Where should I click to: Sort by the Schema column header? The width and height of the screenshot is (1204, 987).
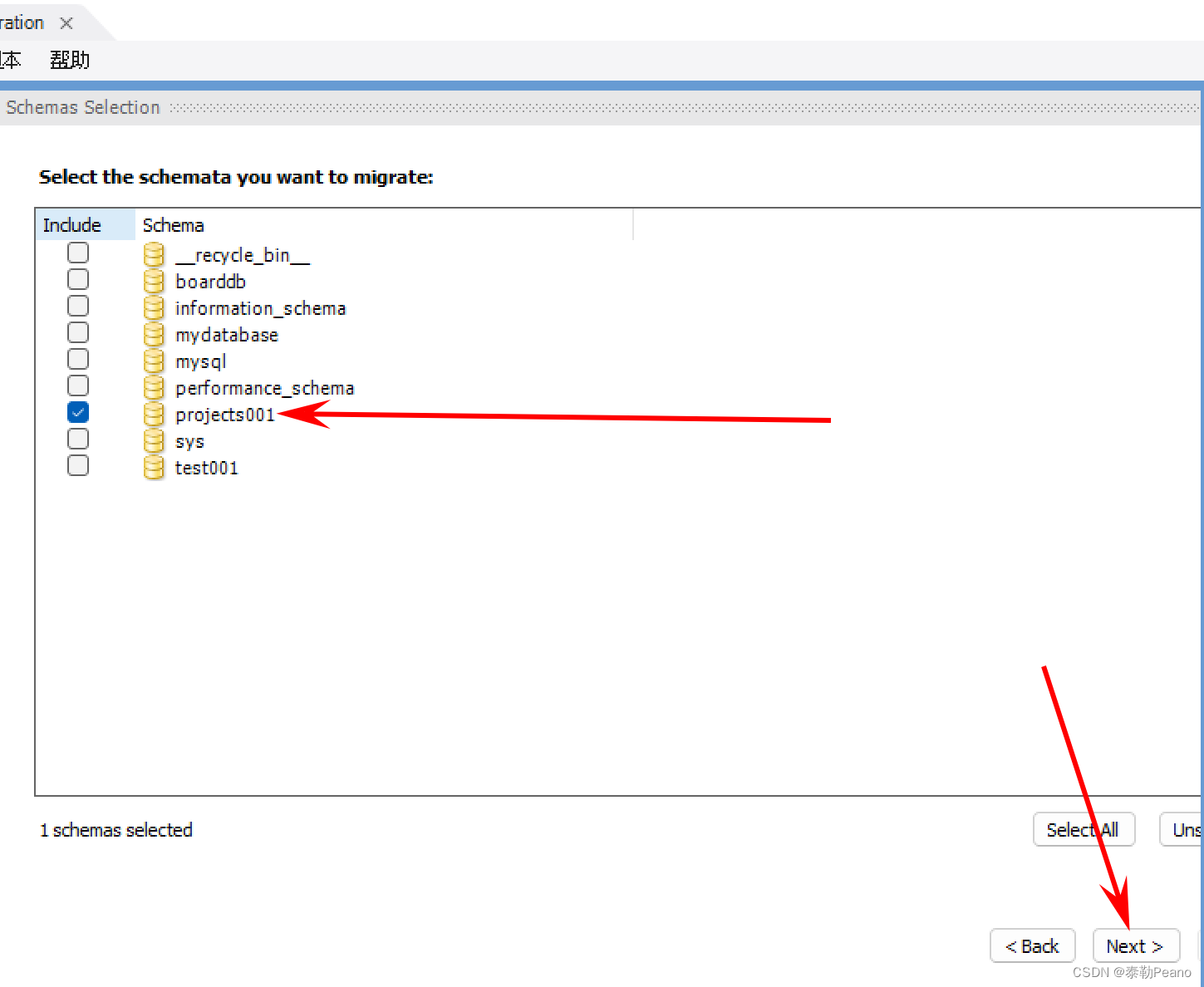click(x=384, y=225)
